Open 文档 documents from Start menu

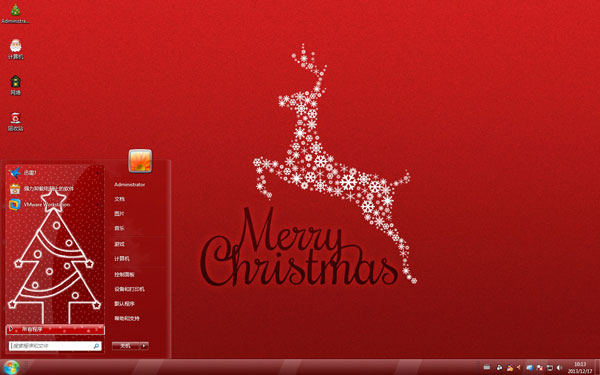point(119,199)
